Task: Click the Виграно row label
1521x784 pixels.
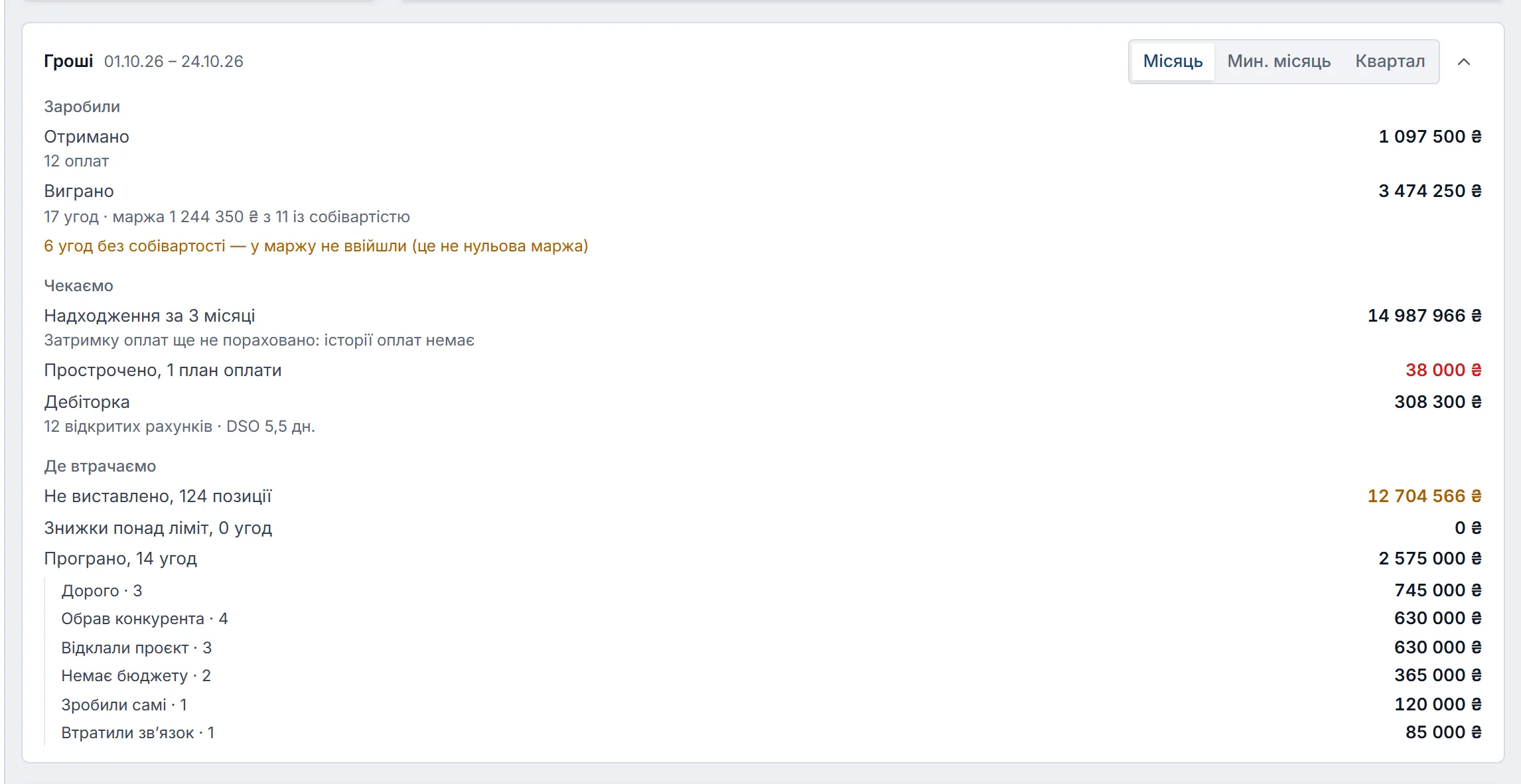Action: 79,191
